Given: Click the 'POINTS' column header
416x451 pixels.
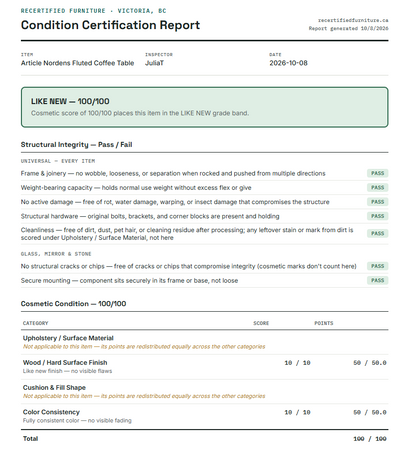Looking at the screenshot, I should [324, 323].
